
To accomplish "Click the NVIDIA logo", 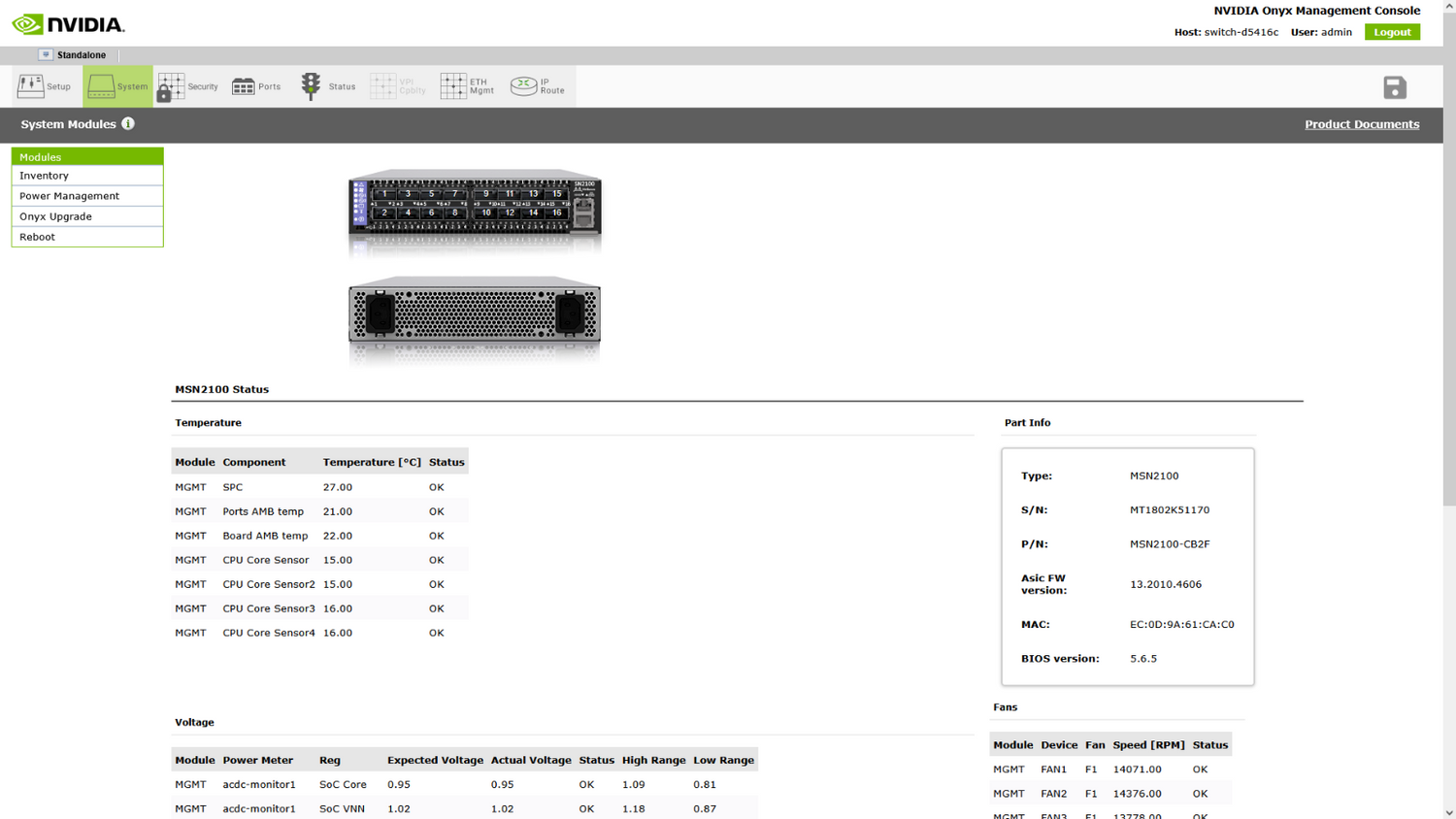I will tap(68, 24).
